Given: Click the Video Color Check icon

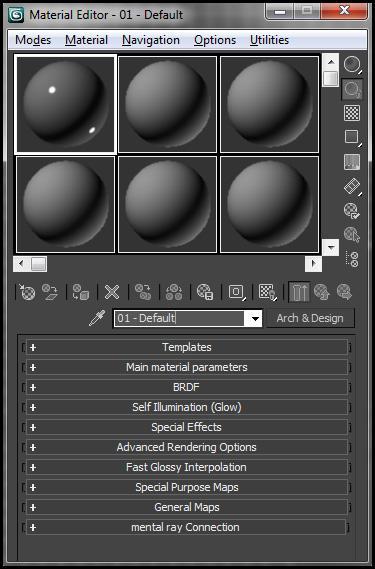Looking at the screenshot, I should (352, 162).
